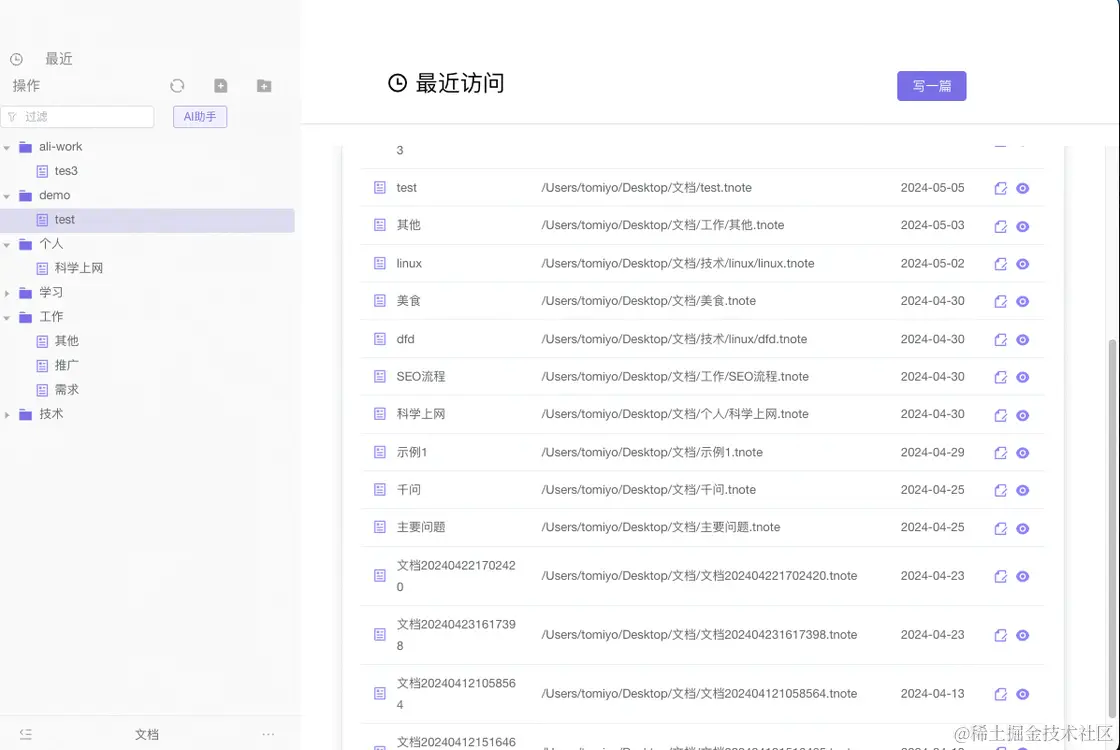Viewport: 1120px width, 750px height.
Task: Click the collapse sidebar icon at the bottom left
Action: 26,734
